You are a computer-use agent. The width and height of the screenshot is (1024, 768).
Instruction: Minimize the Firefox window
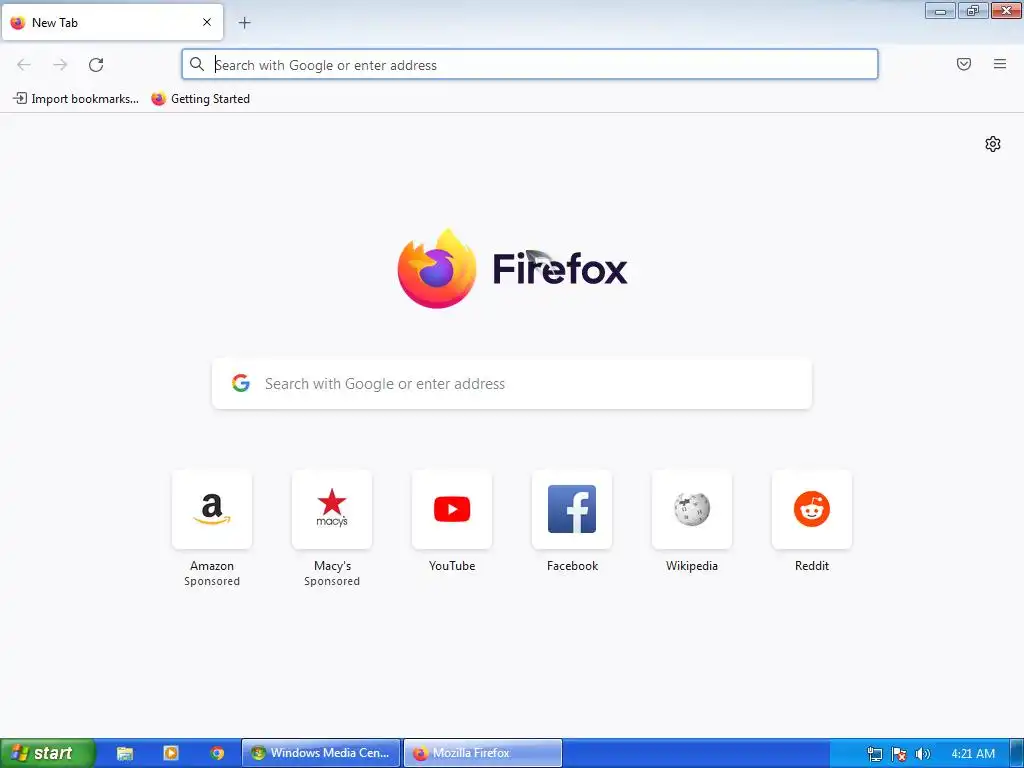[940, 10]
